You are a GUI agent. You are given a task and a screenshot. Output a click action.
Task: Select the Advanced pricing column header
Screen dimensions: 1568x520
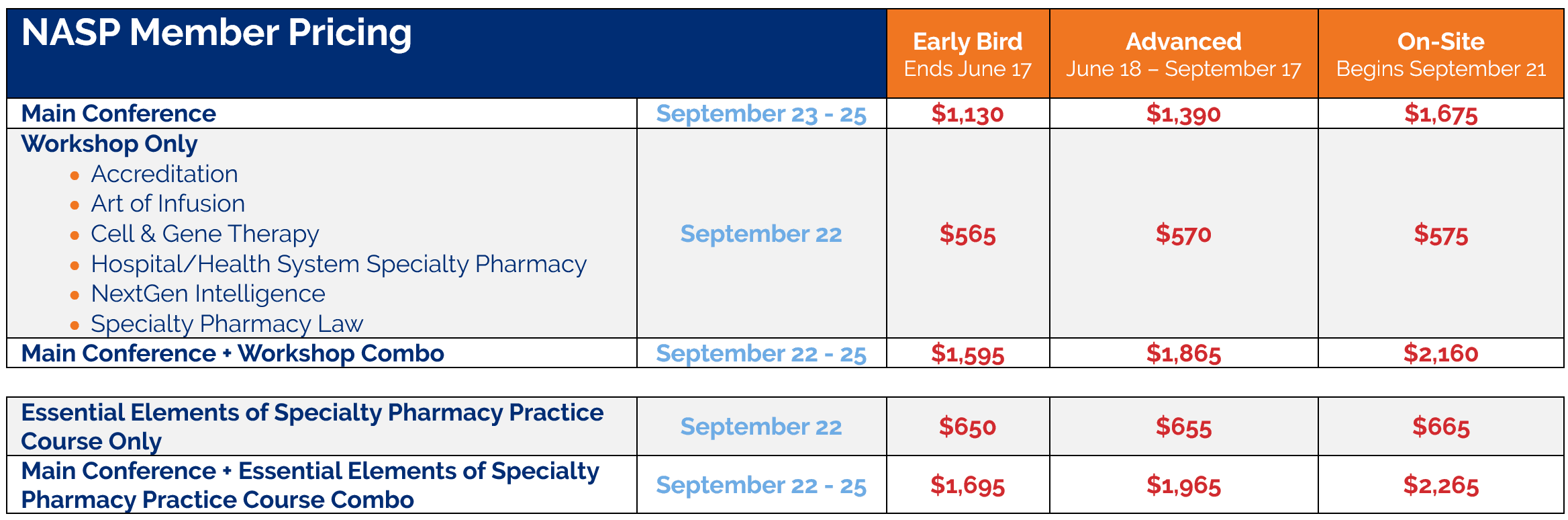1183,54
